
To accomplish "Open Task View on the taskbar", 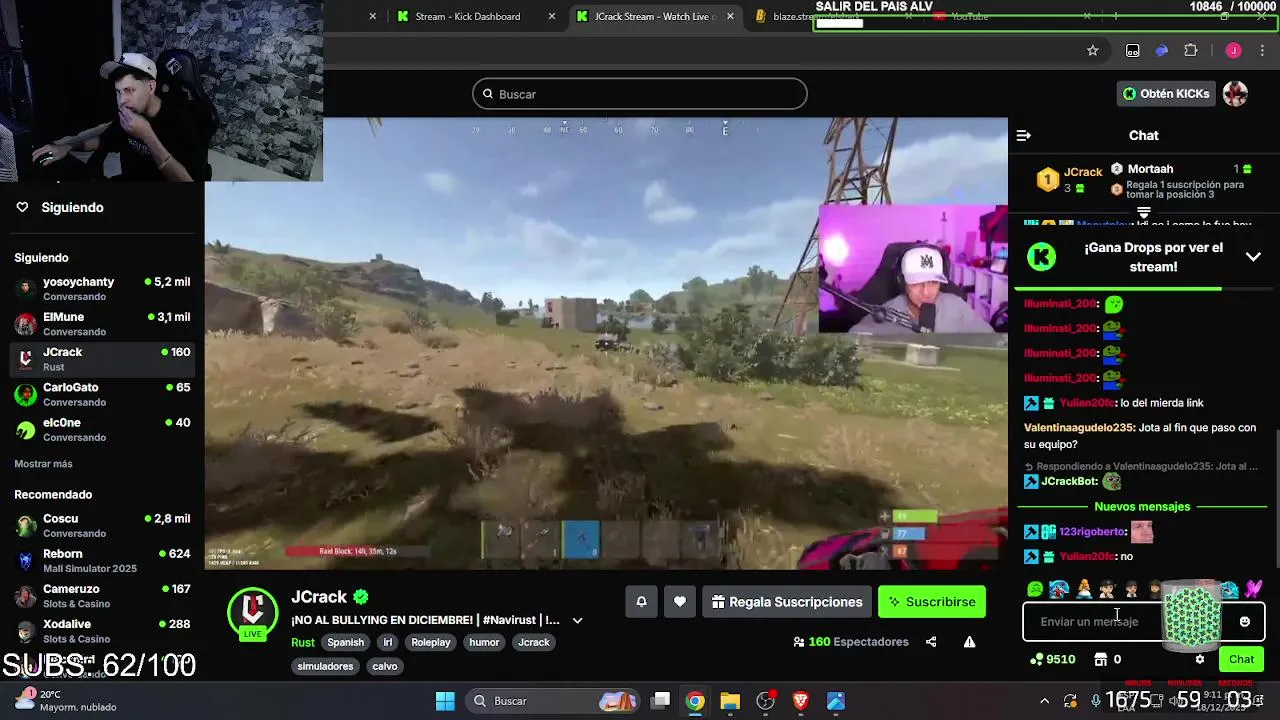I will (661, 701).
